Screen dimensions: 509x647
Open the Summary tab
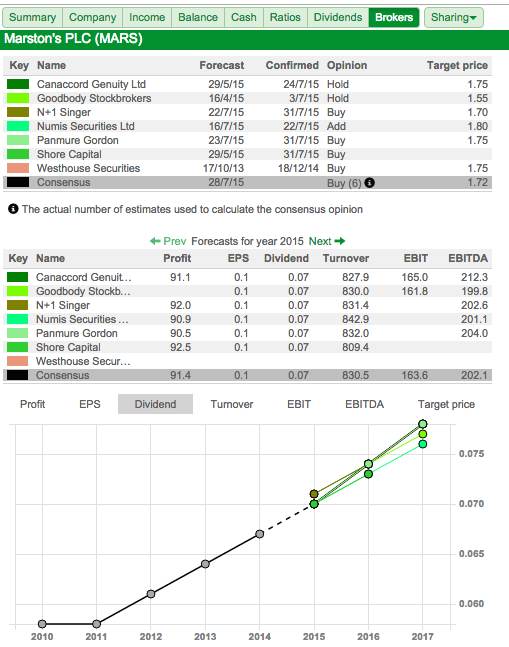tap(33, 17)
